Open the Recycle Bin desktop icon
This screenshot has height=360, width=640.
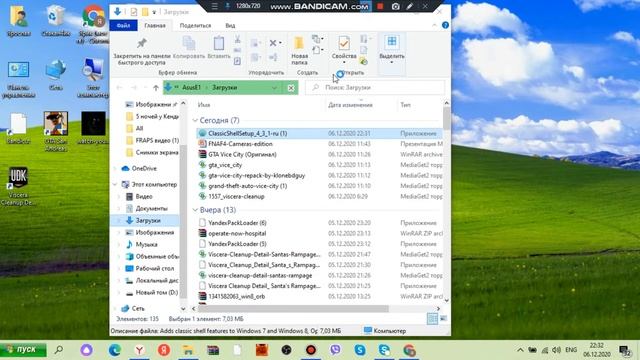coord(56,21)
